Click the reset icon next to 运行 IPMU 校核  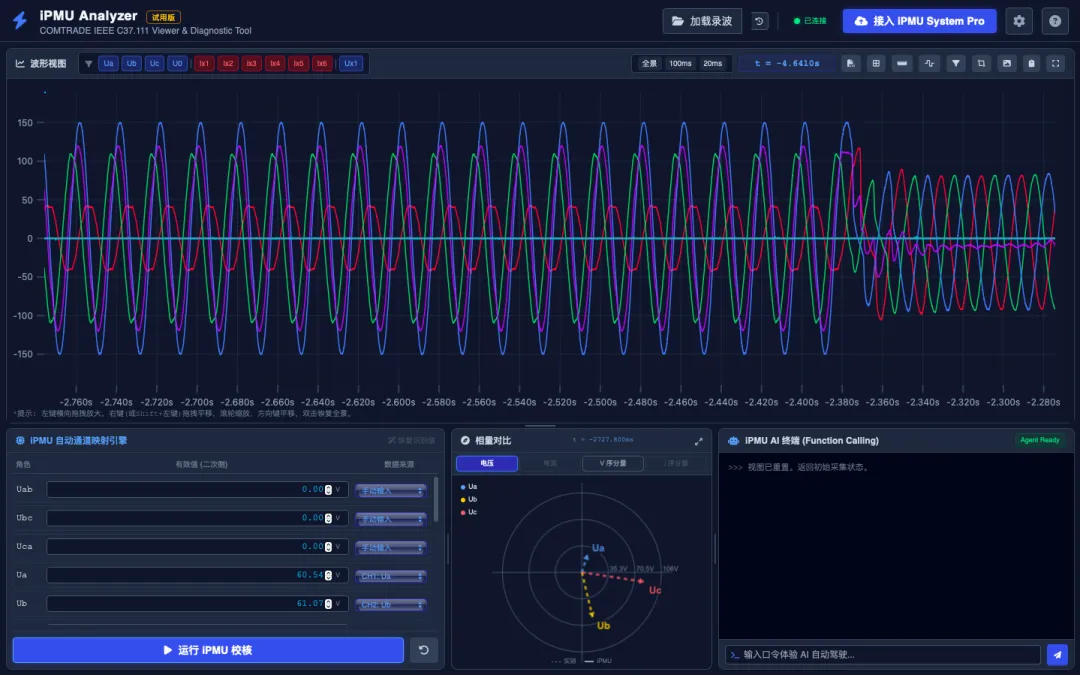tap(424, 650)
